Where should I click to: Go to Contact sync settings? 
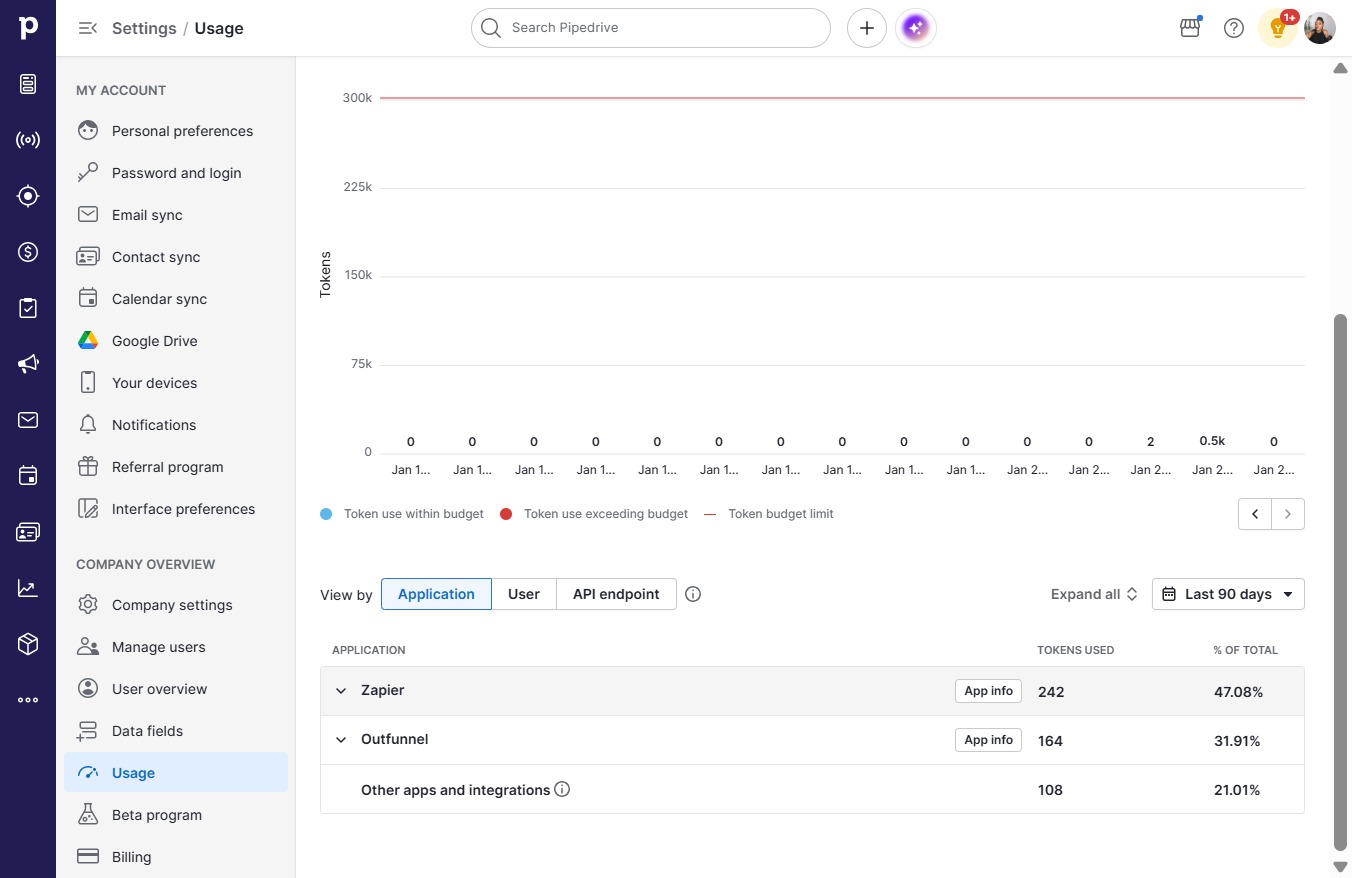[x=176, y=257]
